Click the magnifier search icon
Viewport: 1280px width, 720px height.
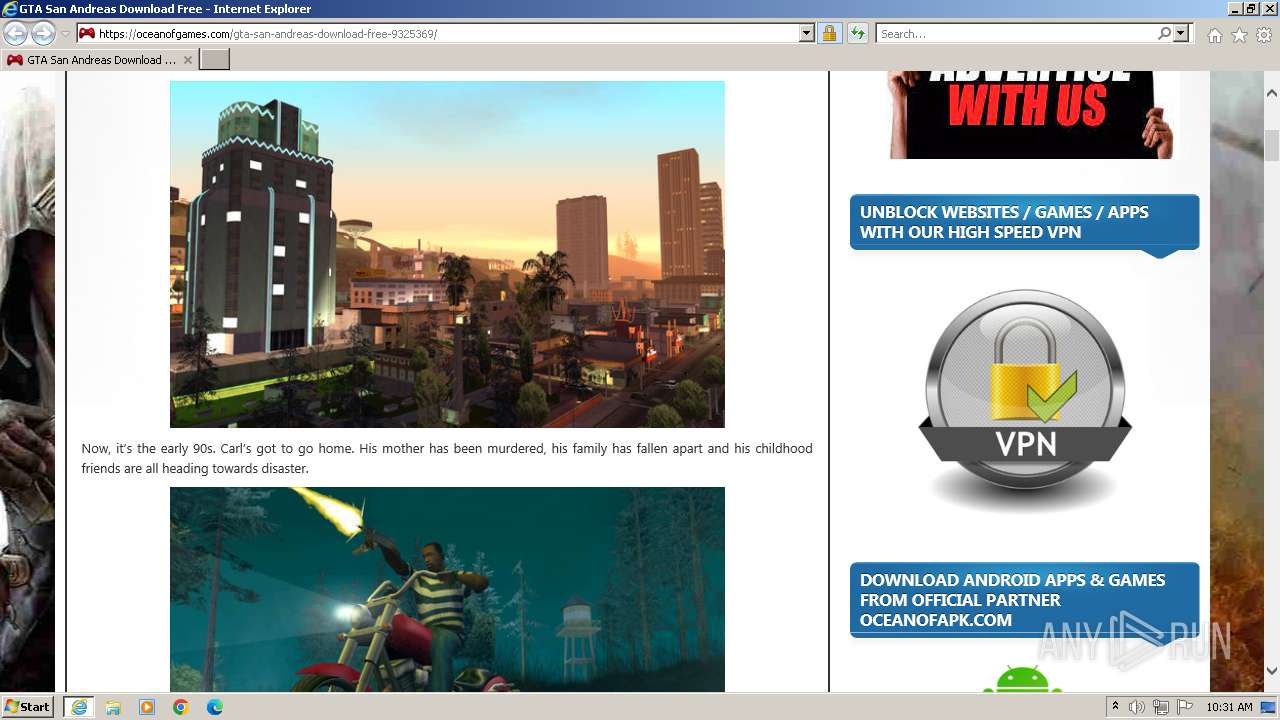[x=1164, y=34]
